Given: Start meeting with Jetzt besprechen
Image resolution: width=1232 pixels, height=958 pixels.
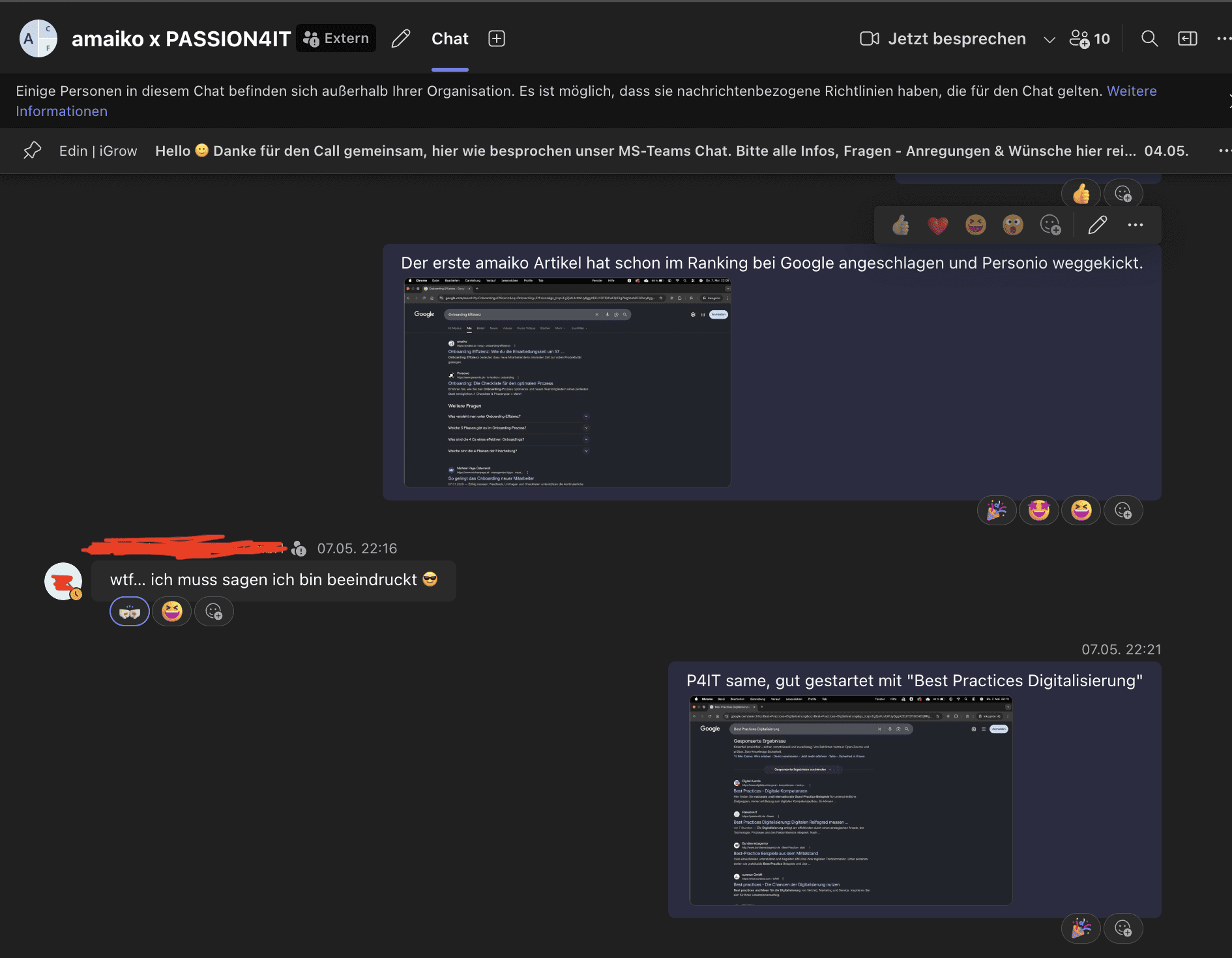Looking at the screenshot, I should [x=943, y=38].
